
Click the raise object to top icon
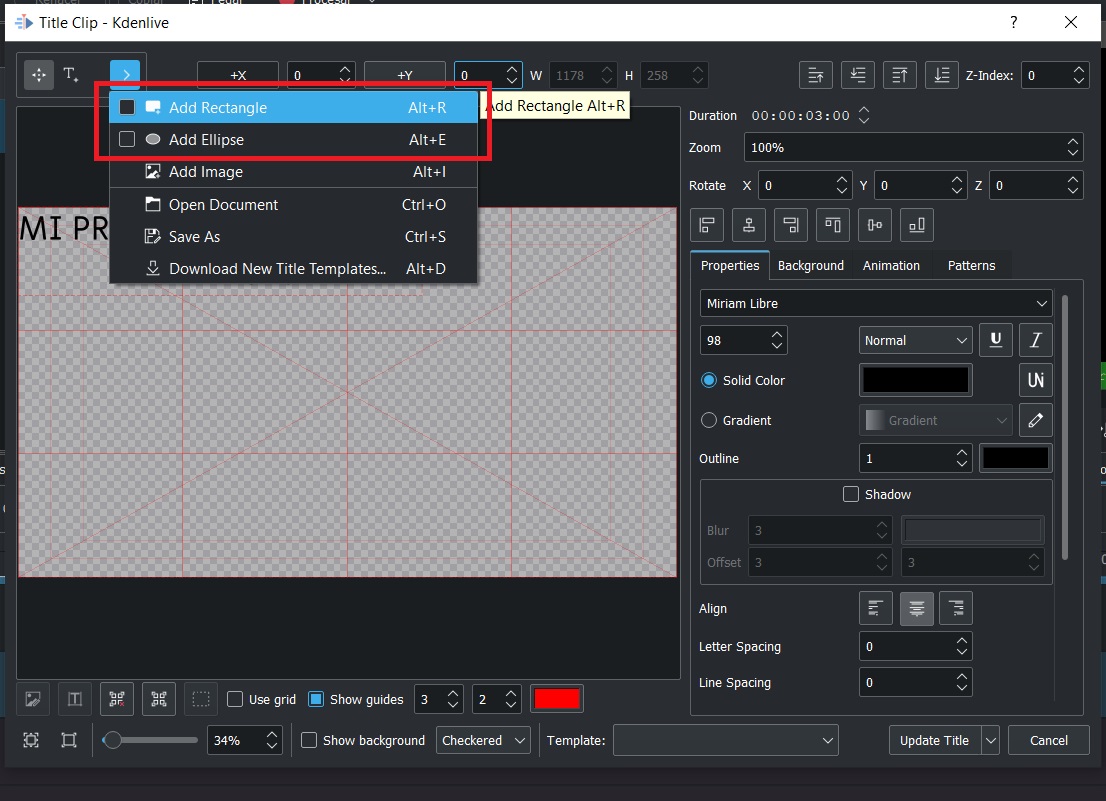pyautogui.click(x=900, y=75)
